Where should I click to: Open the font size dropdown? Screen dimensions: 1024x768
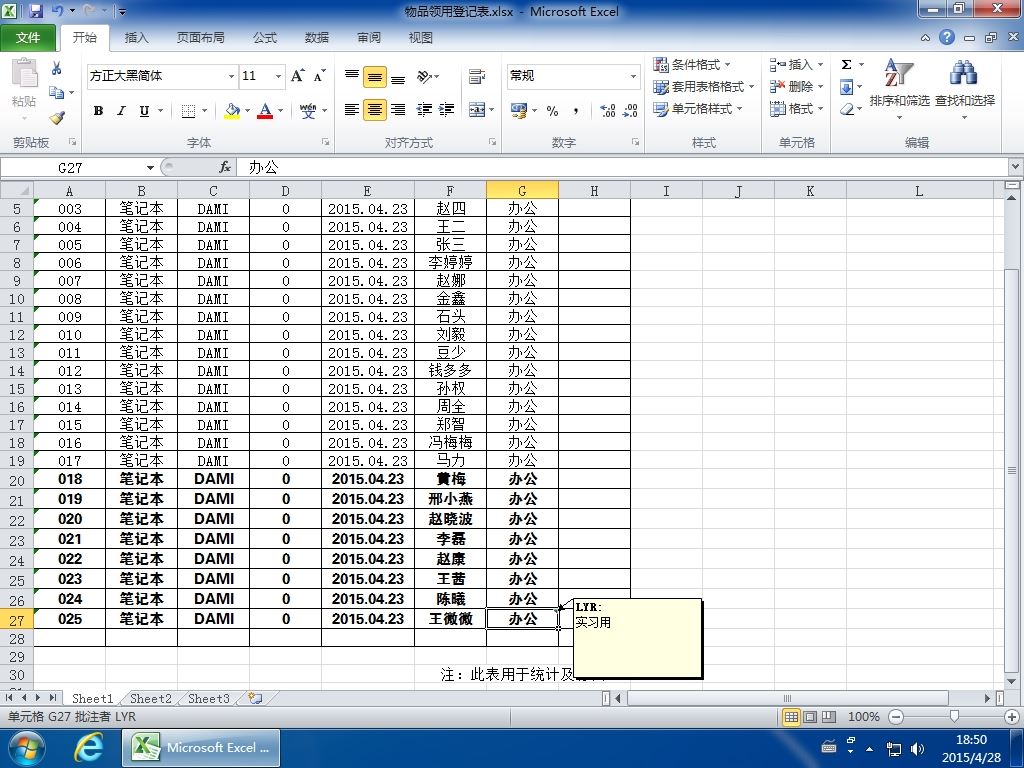278,76
